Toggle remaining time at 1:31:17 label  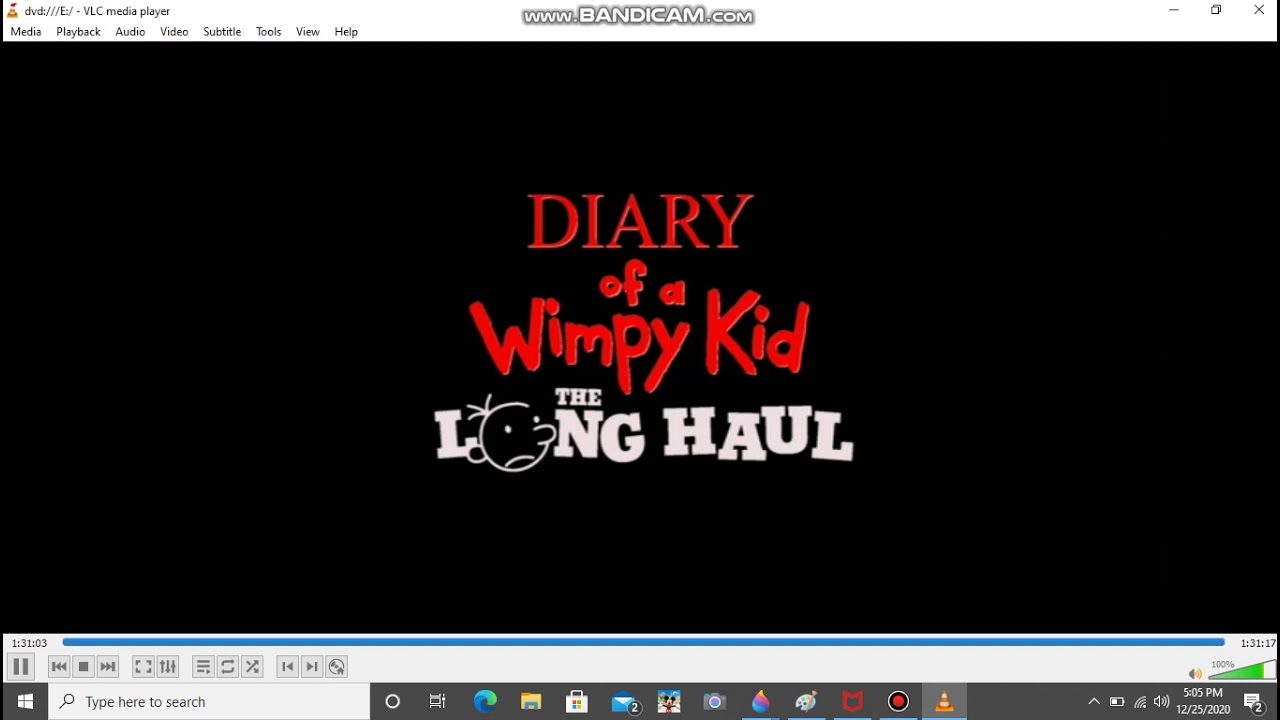tap(1257, 643)
